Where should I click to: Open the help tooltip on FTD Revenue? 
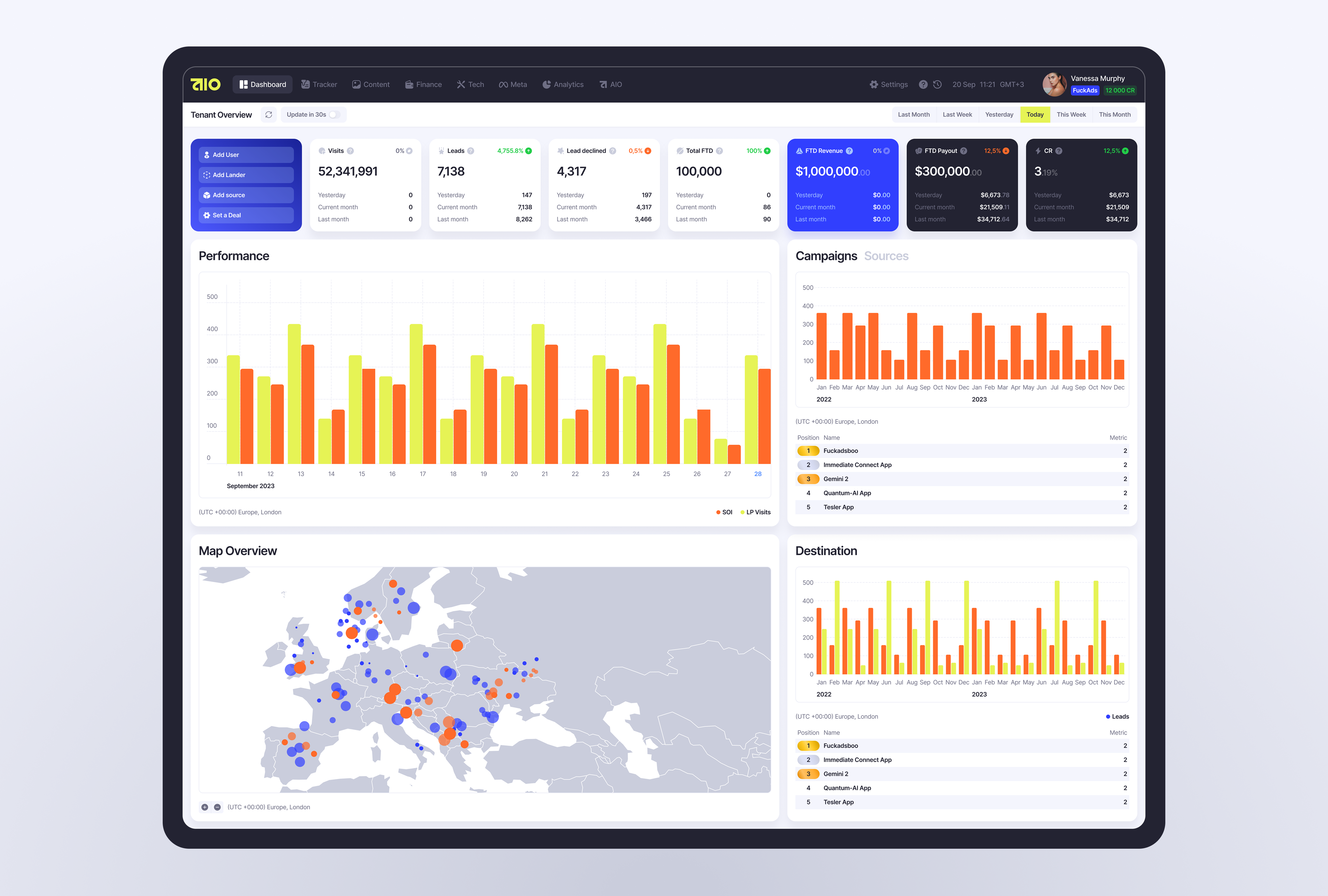click(850, 151)
